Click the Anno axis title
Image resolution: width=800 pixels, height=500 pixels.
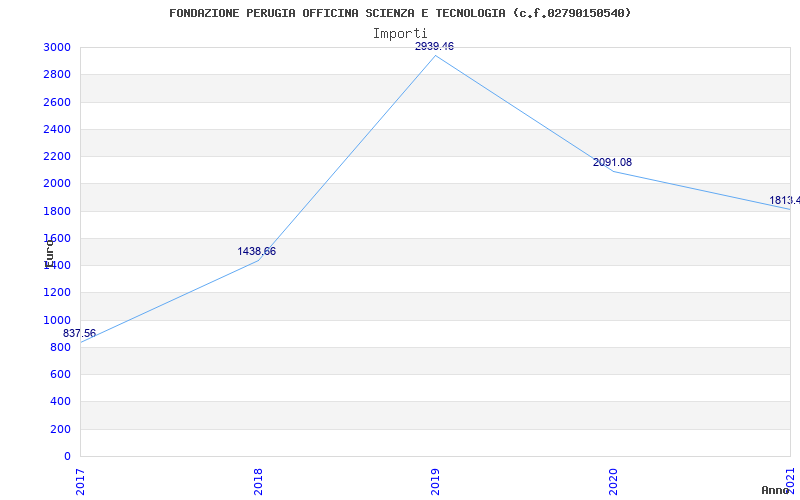[775, 490]
